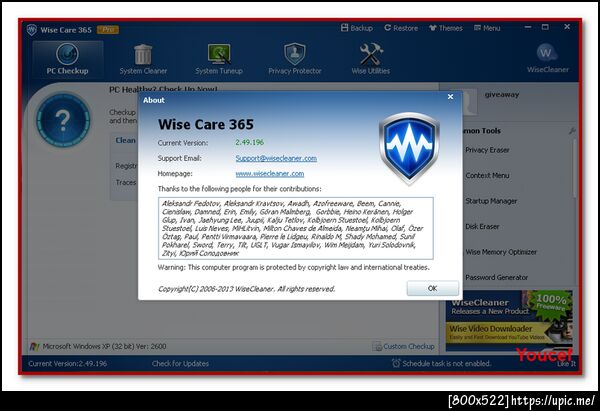Click the Copyright WiseCleaner text
600x411 pixels.
(x=246, y=289)
